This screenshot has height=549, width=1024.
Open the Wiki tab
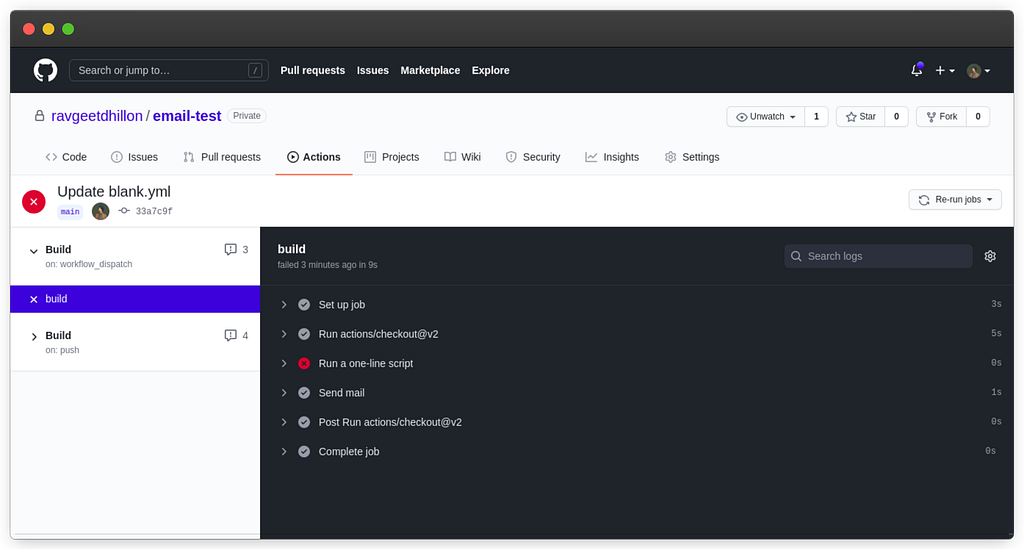[x=462, y=157]
